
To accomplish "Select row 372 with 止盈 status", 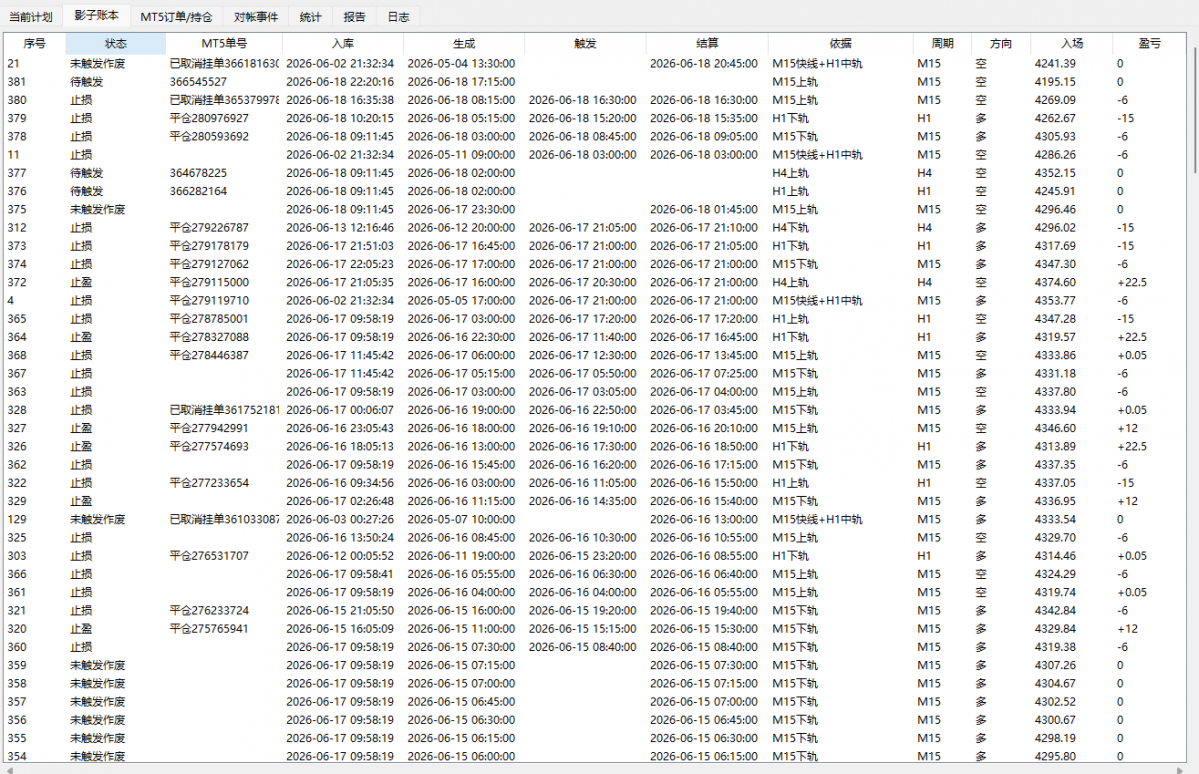I will coord(595,282).
